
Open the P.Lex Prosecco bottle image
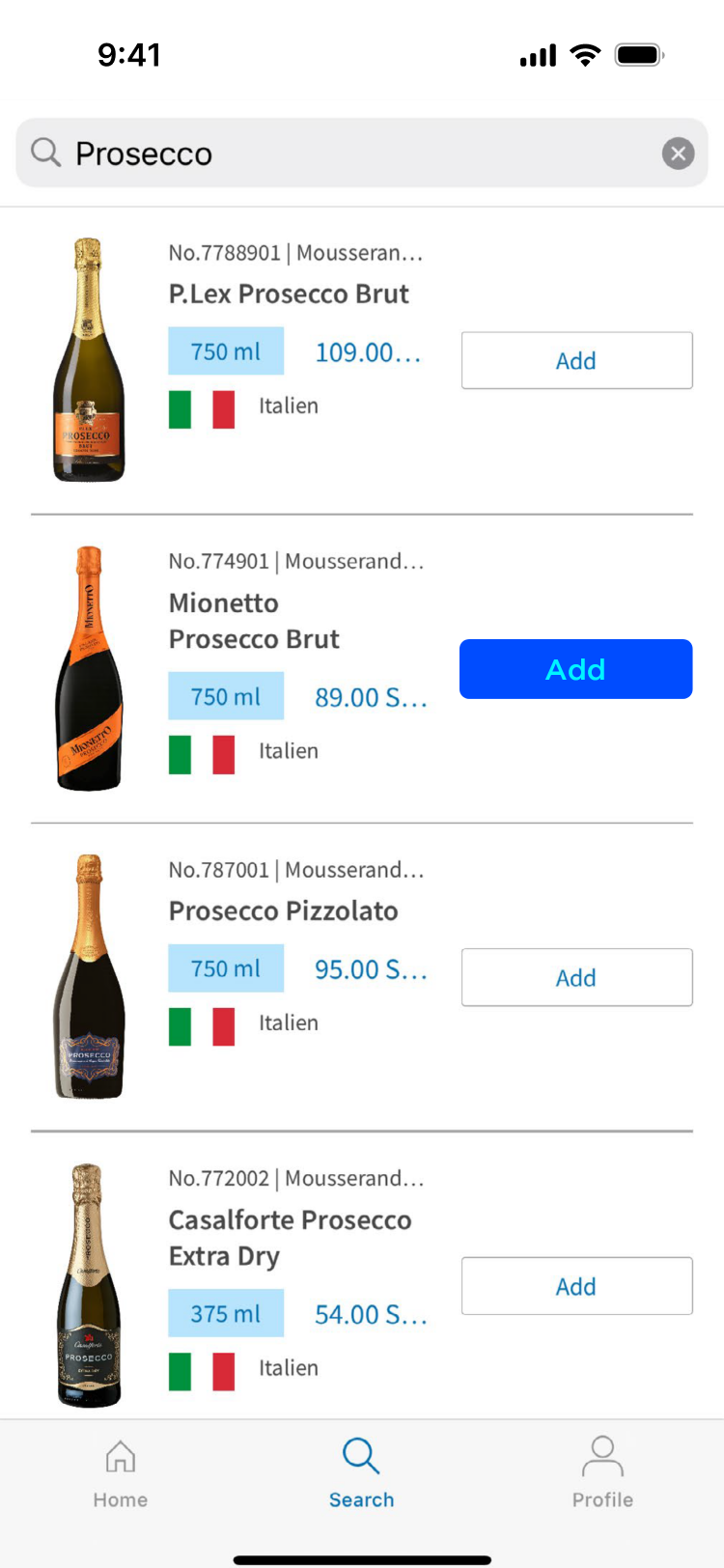[88, 360]
